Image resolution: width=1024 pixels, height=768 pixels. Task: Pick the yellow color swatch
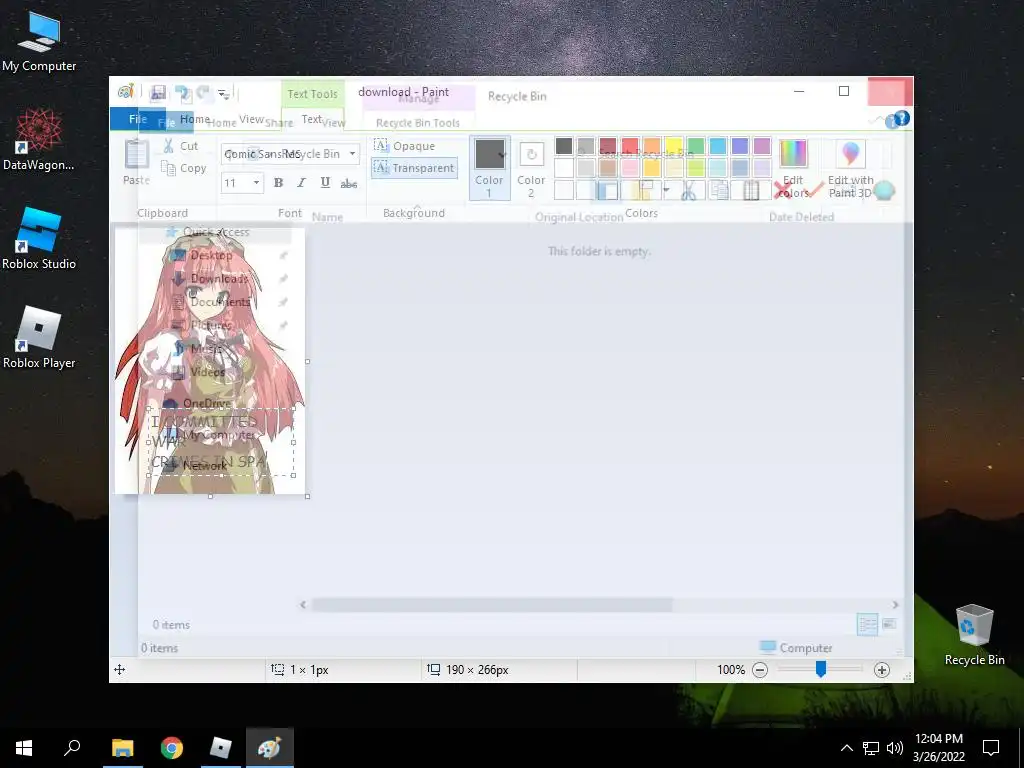coord(673,146)
